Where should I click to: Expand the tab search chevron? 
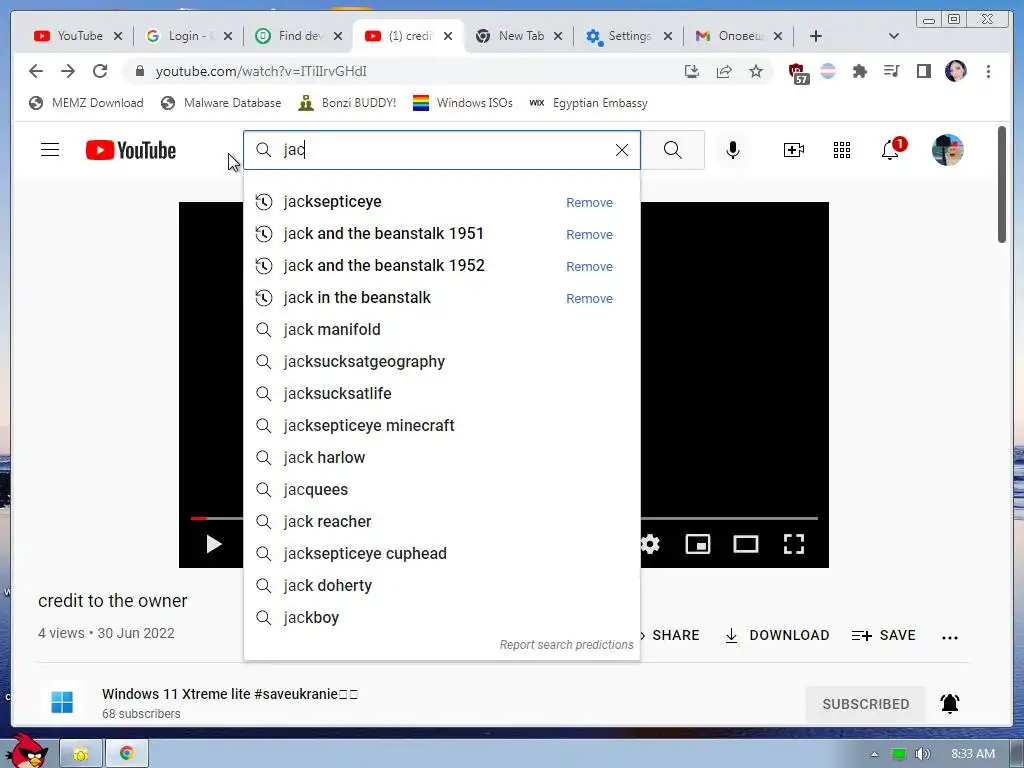(894, 36)
